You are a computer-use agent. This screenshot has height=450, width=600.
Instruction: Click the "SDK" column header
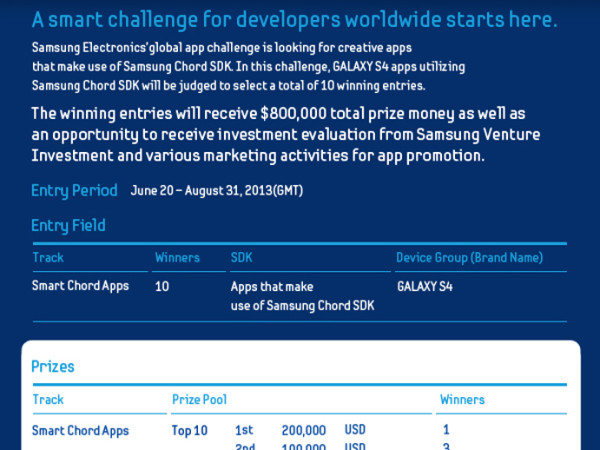[241, 258]
